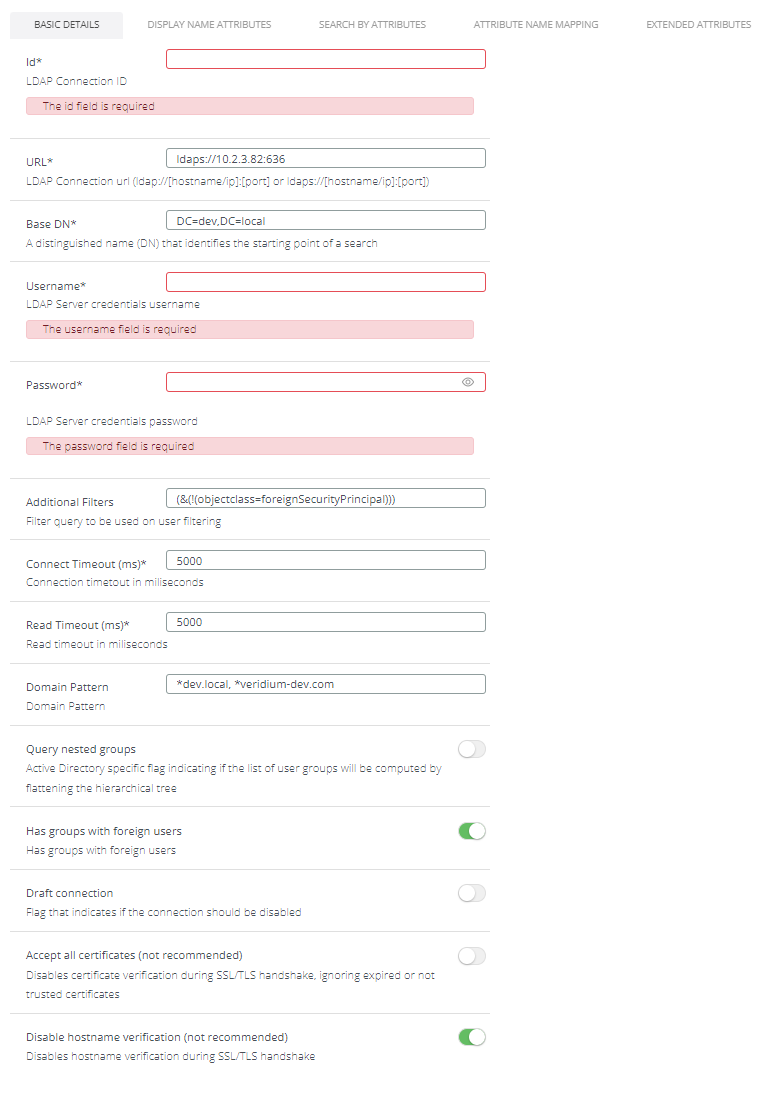Click into the Base DN field

click(325, 220)
